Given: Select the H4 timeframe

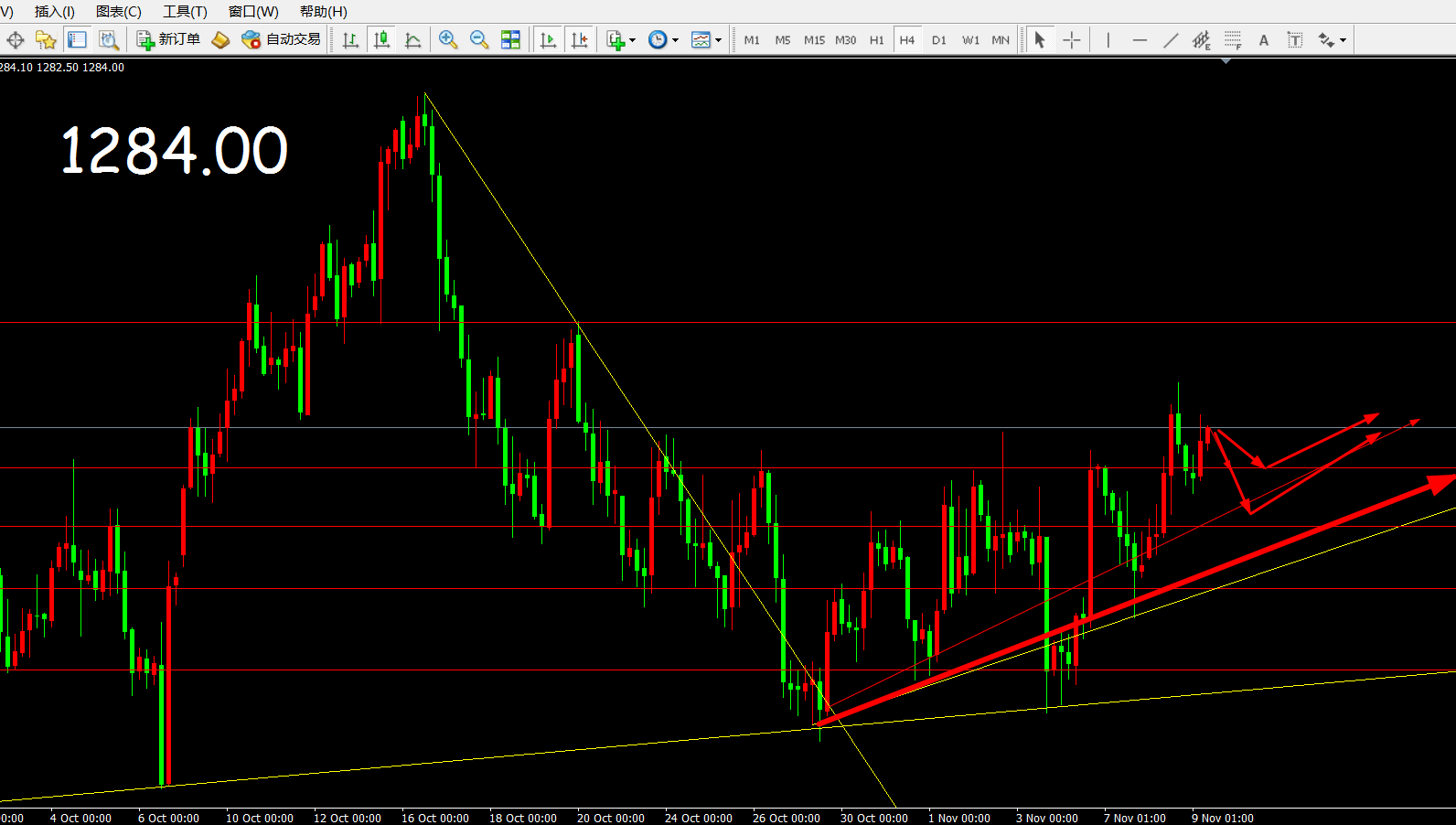Looking at the screenshot, I should coord(907,40).
